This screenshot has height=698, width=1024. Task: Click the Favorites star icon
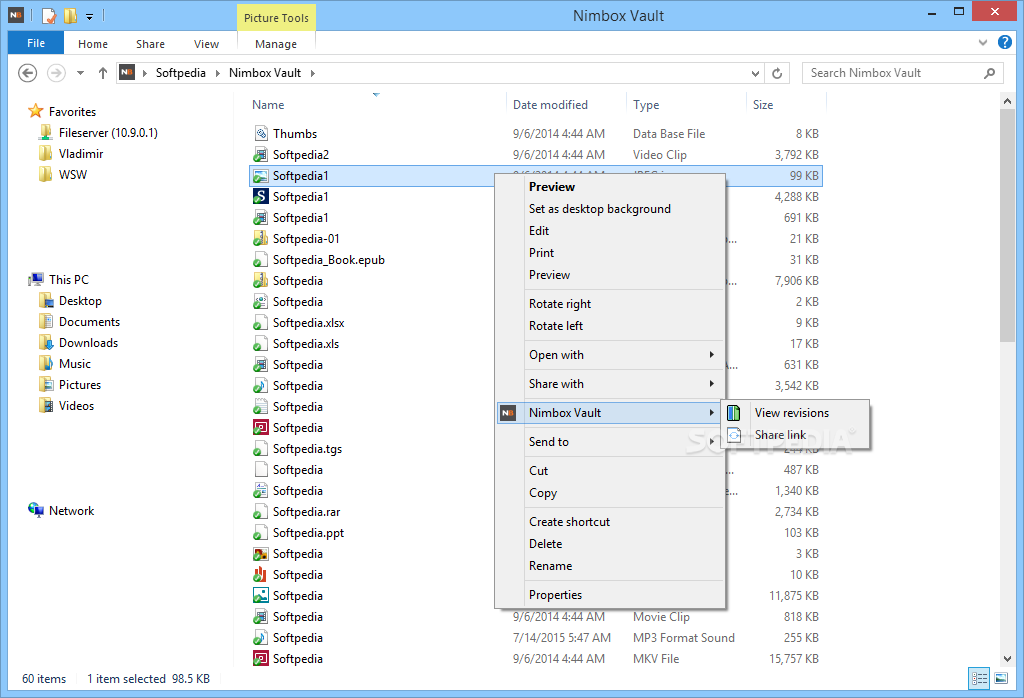35,111
